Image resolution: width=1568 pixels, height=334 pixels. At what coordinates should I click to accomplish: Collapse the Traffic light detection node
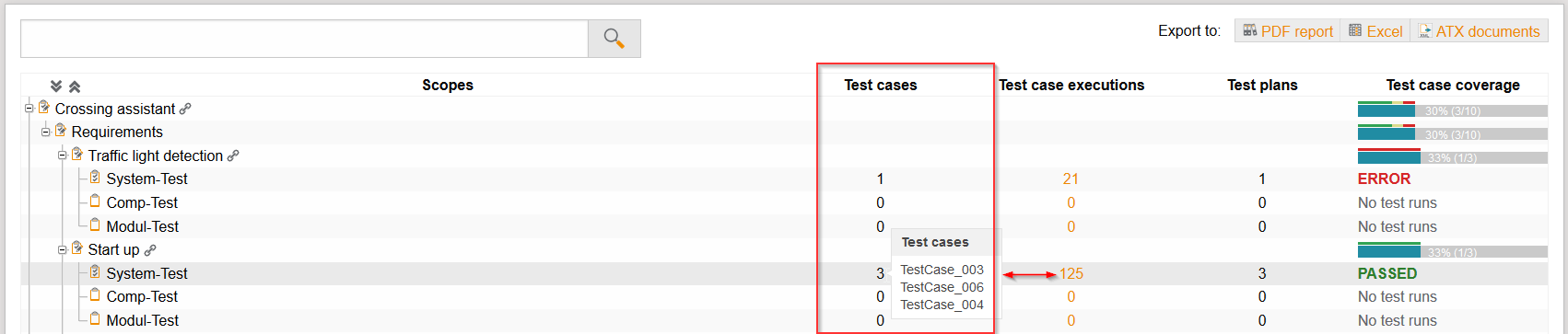click(62, 155)
